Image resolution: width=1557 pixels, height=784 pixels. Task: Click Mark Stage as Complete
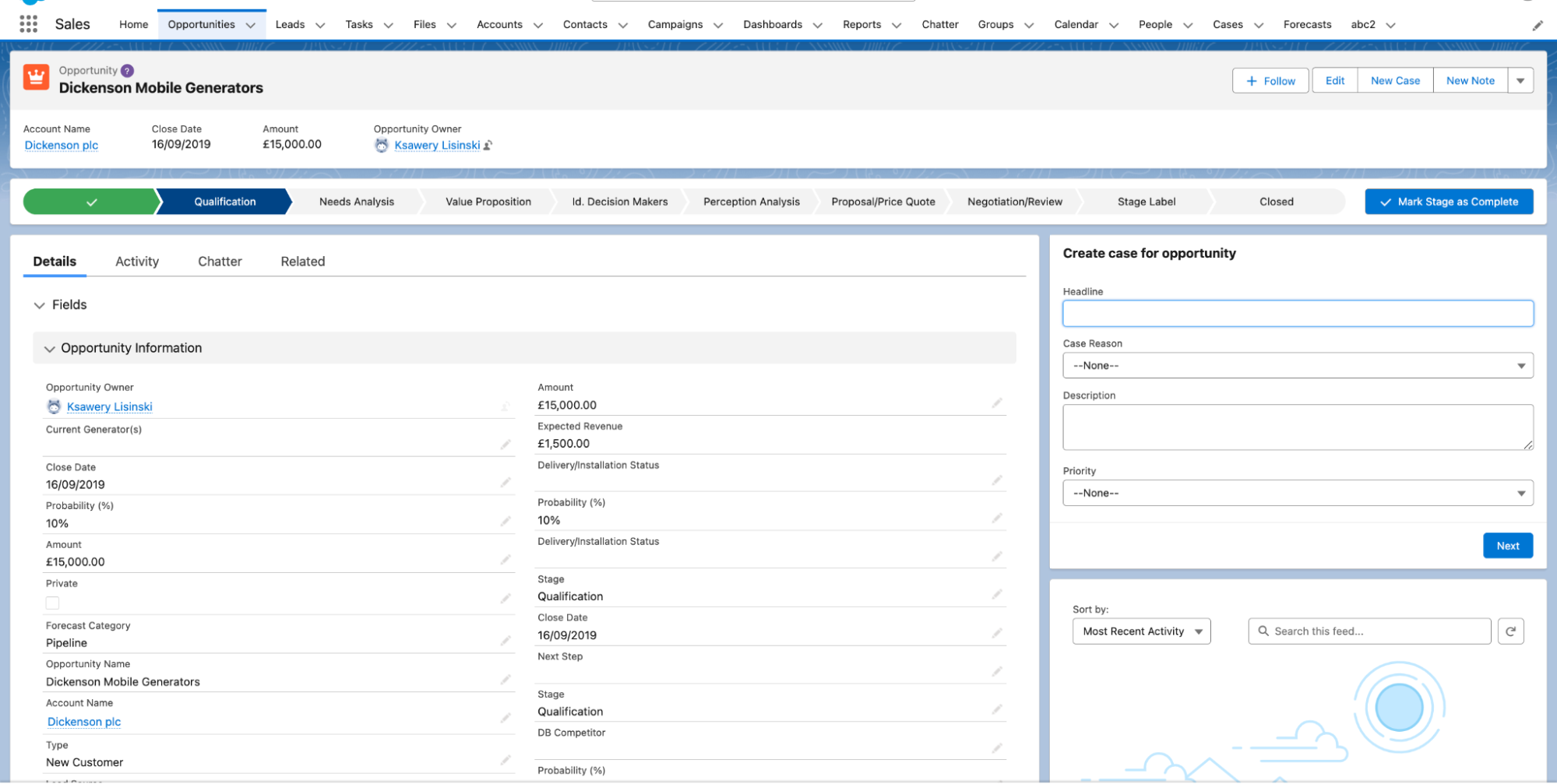(1449, 202)
